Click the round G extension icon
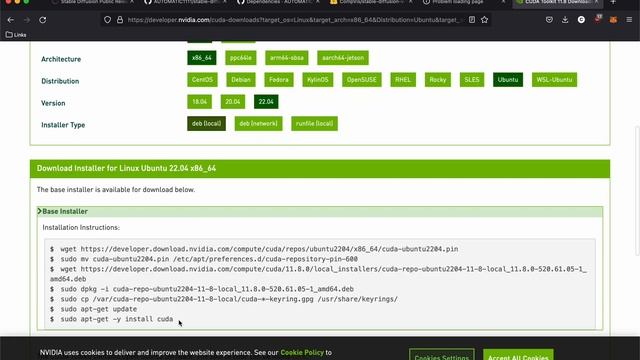 point(581,20)
